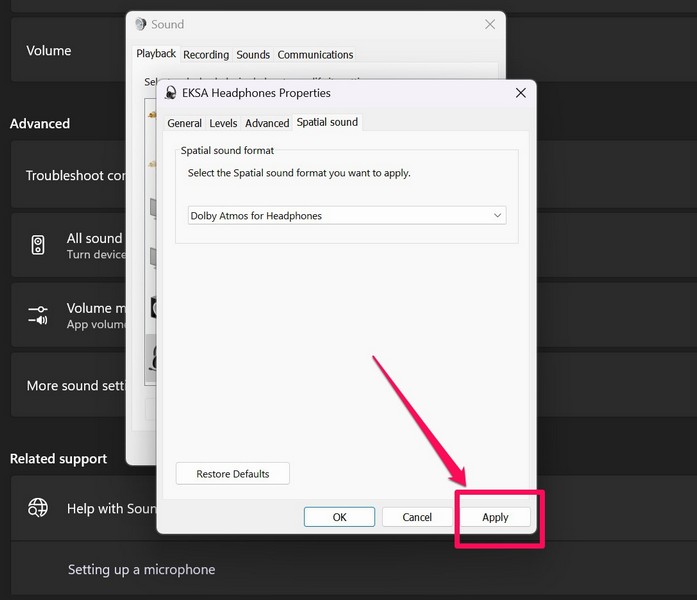Go to the Advanced tab
The image size is (697, 600).
[x=267, y=123]
